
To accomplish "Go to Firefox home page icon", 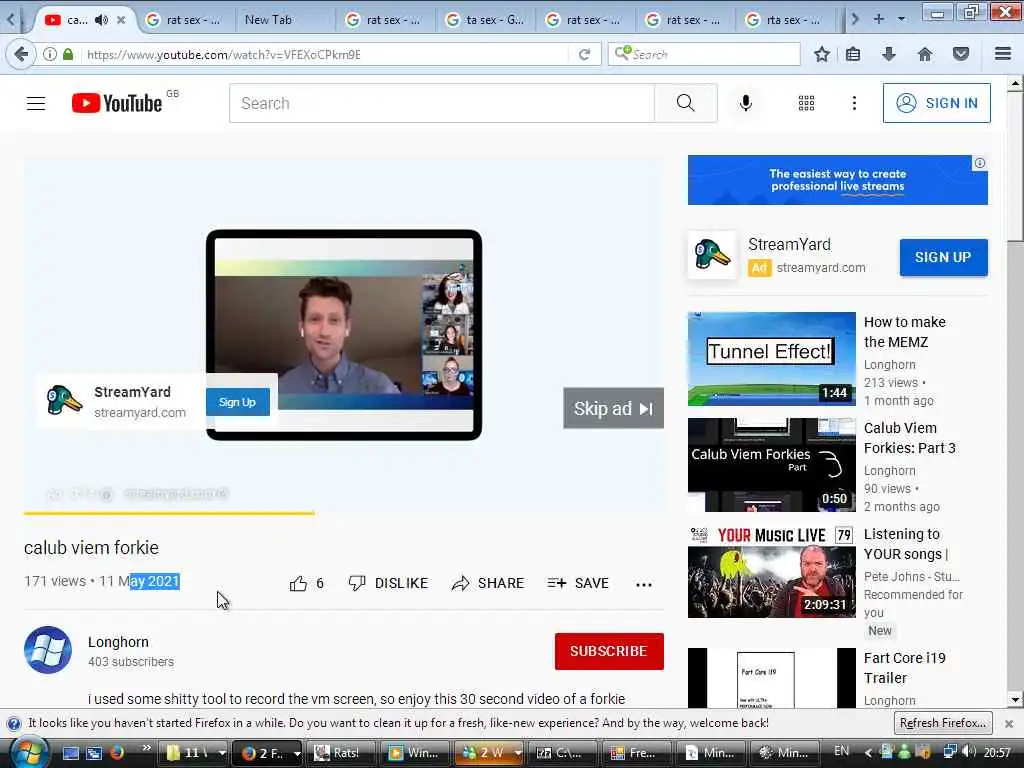I will point(925,54).
